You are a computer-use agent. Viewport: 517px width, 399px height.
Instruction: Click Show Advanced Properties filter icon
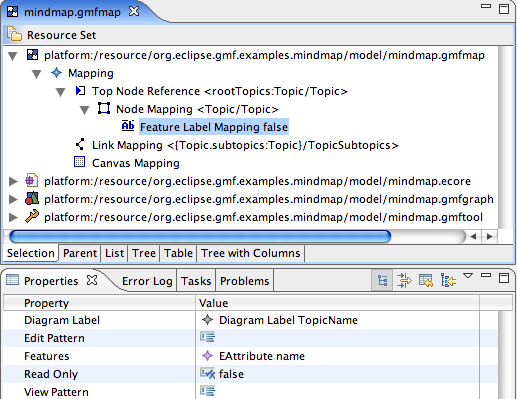(x=404, y=280)
